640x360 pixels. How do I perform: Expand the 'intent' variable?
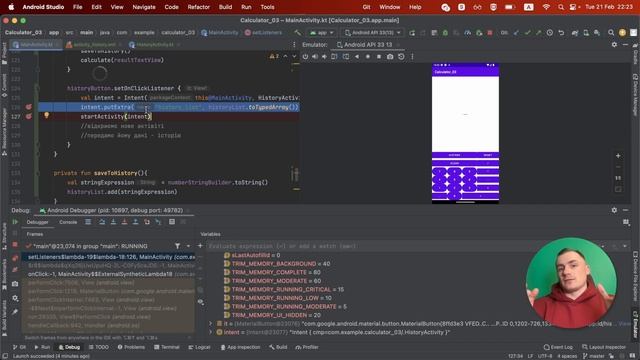211,332
